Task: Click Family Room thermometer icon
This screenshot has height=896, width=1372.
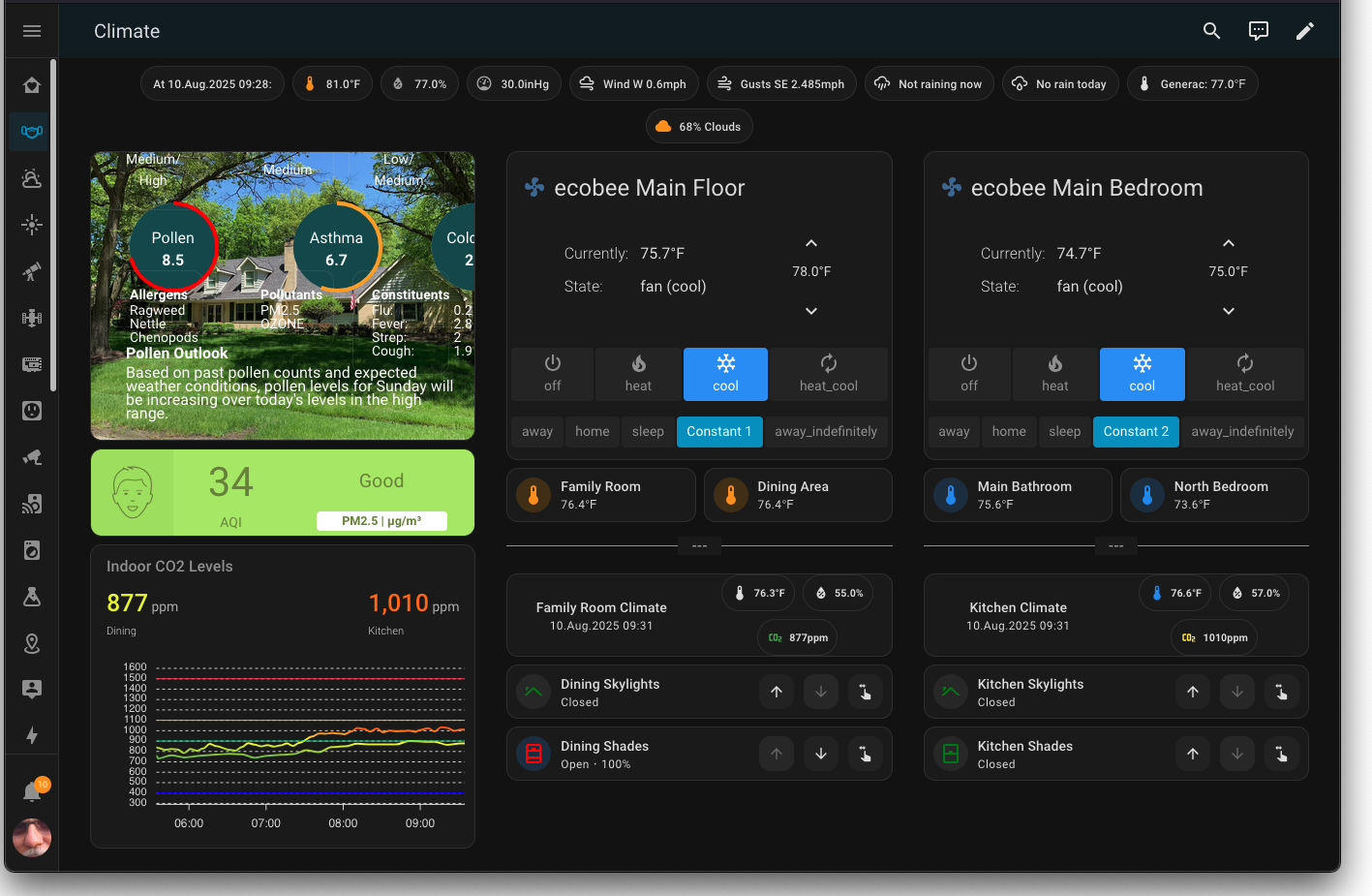Action: coord(534,495)
